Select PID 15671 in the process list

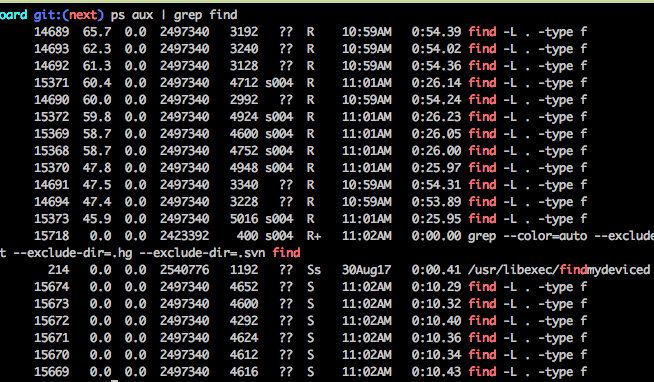point(51,338)
